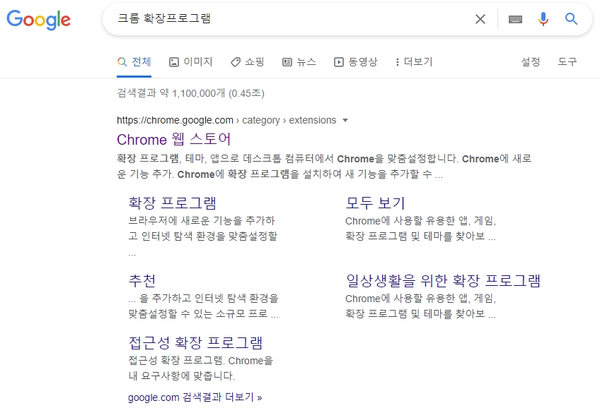The height and width of the screenshot is (408, 600).
Task: Open the 추천 sitelink
Action: 142,281
